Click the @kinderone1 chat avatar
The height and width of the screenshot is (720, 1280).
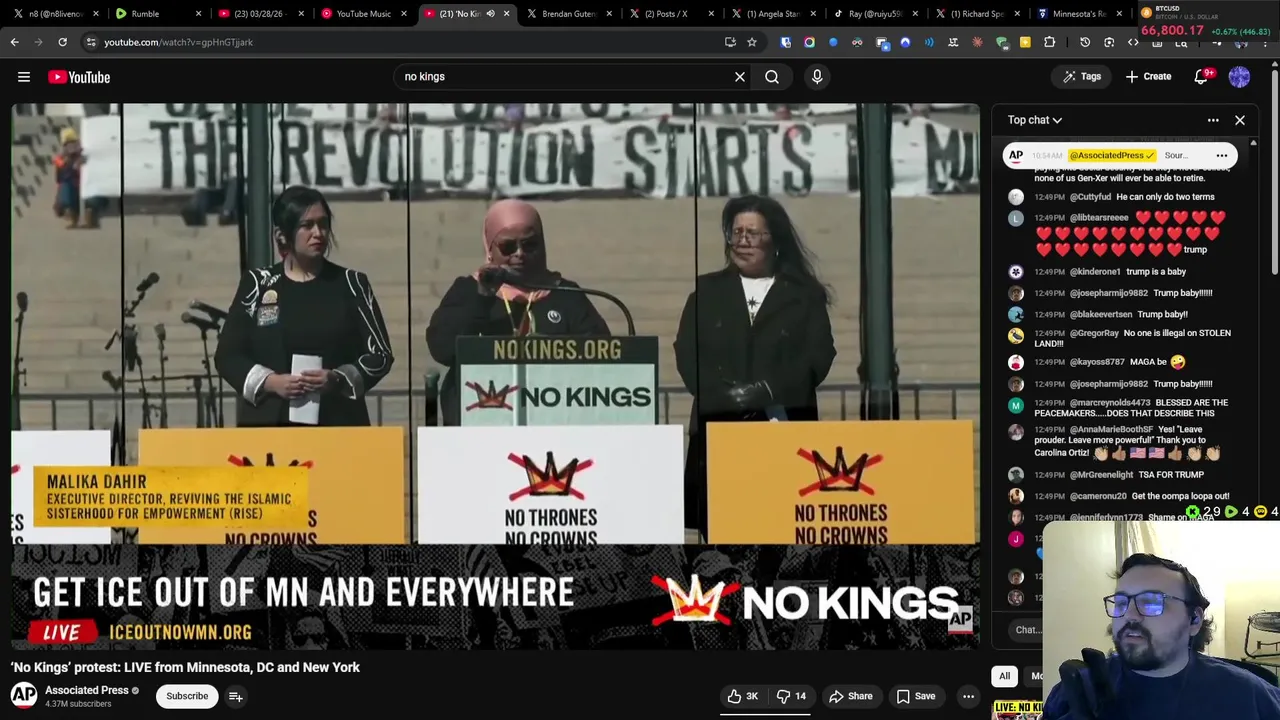1016,272
